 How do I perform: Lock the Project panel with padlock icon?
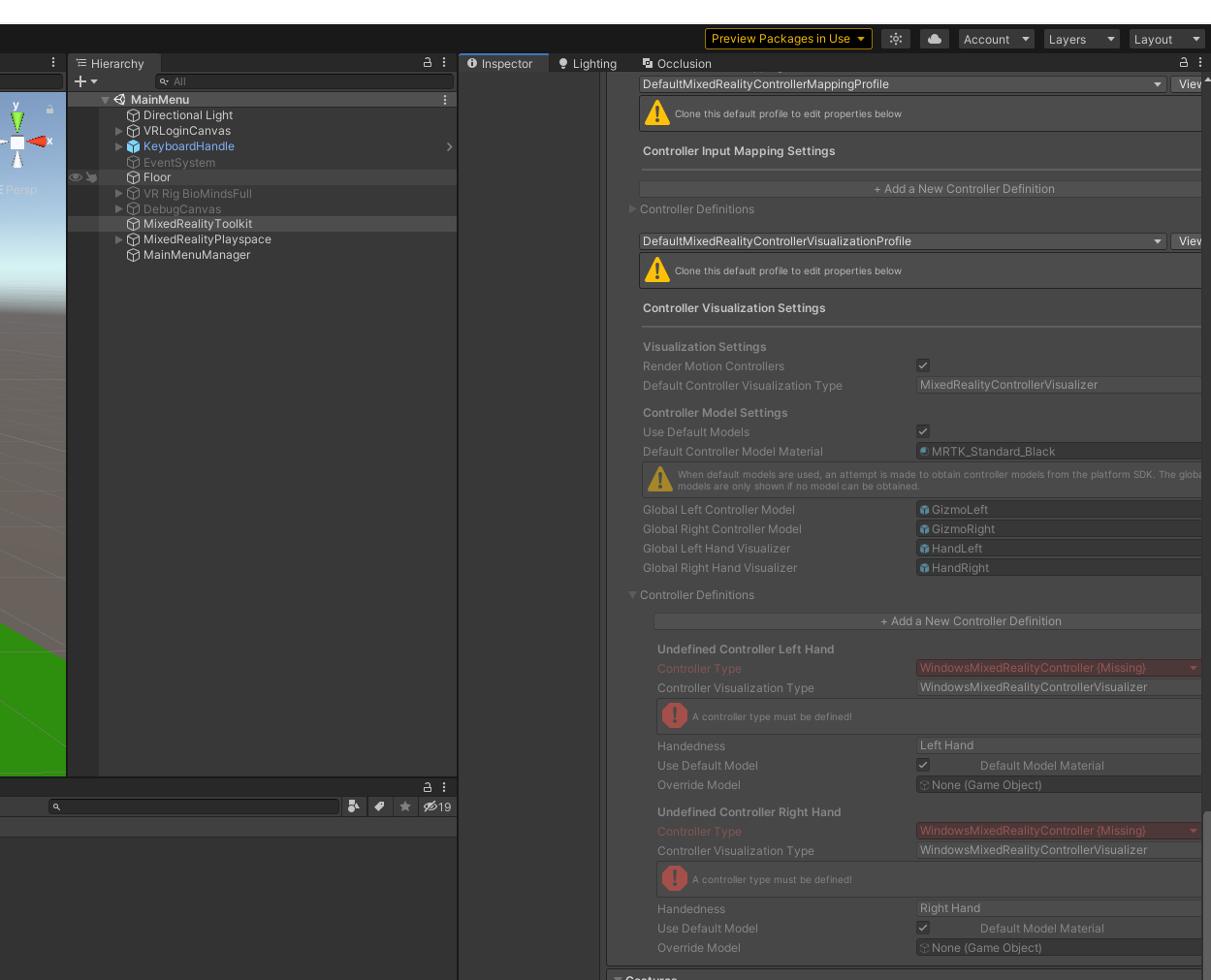428,787
